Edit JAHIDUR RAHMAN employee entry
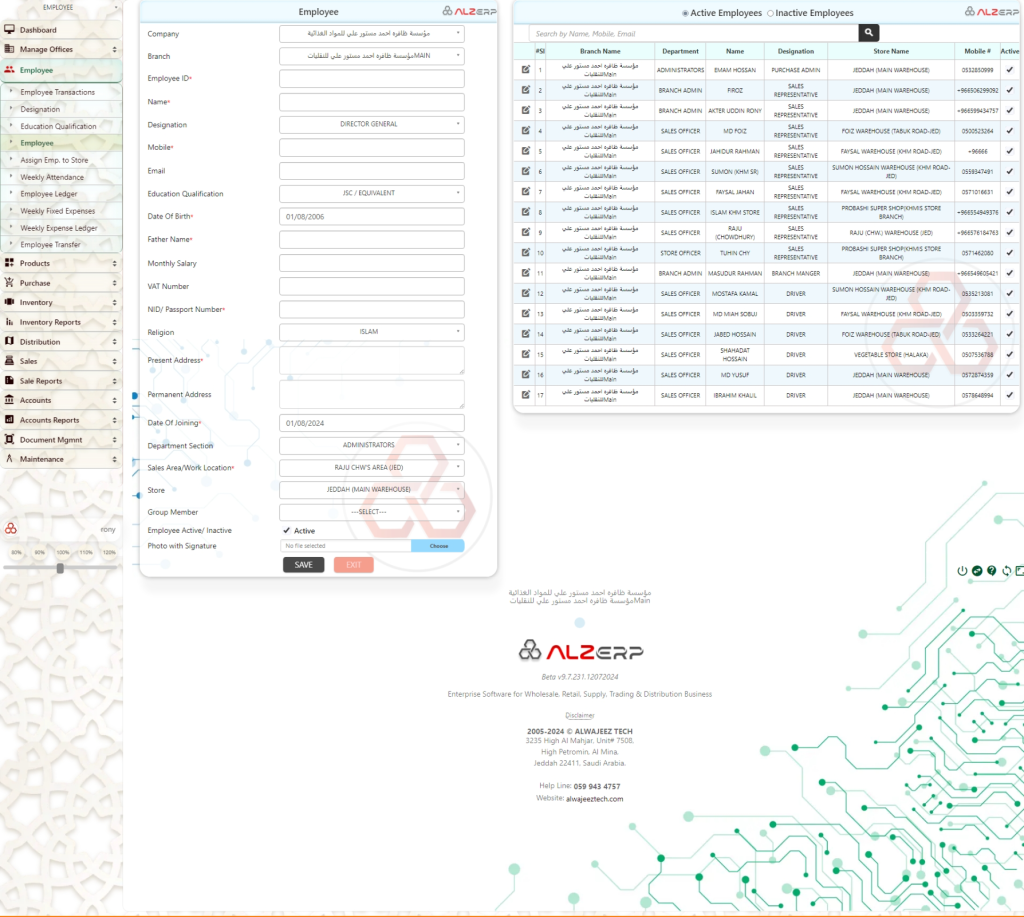The image size is (1024, 917). (525, 150)
